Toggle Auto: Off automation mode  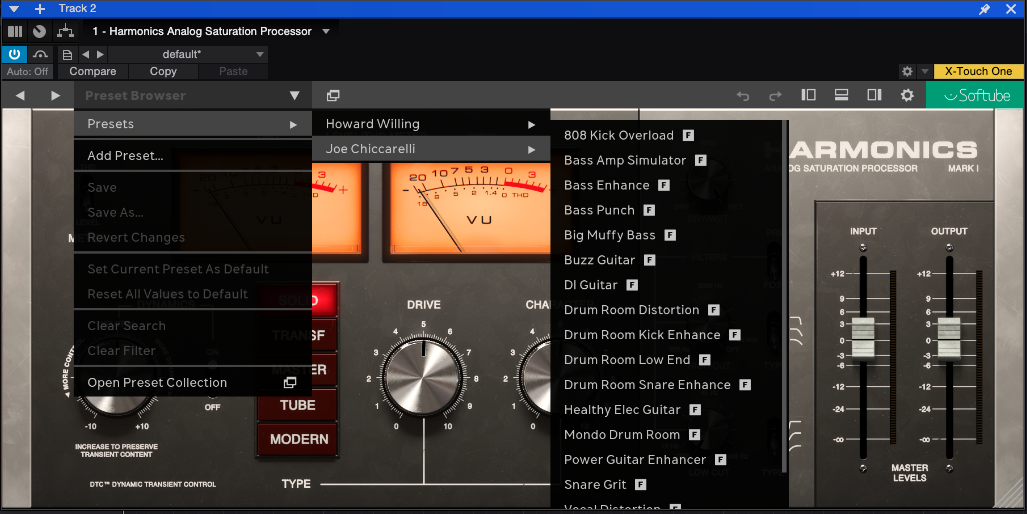tap(28, 71)
